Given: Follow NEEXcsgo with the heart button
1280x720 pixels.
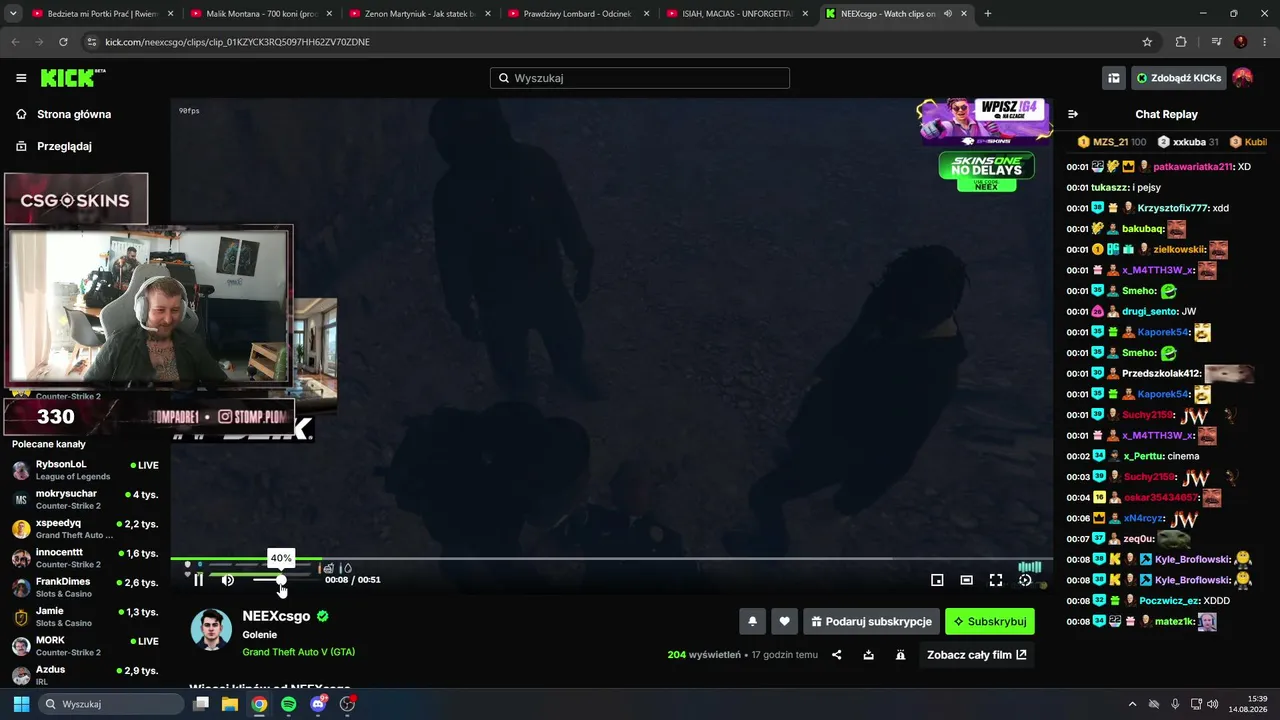Looking at the screenshot, I should coord(784,622).
